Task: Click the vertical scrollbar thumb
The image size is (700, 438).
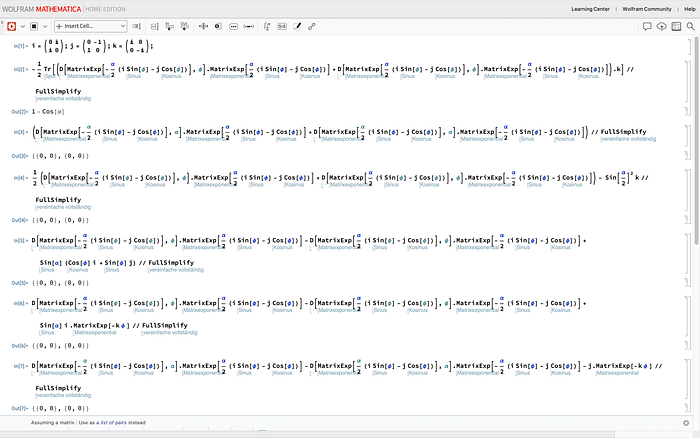Action: pyautogui.click(x=697, y=141)
